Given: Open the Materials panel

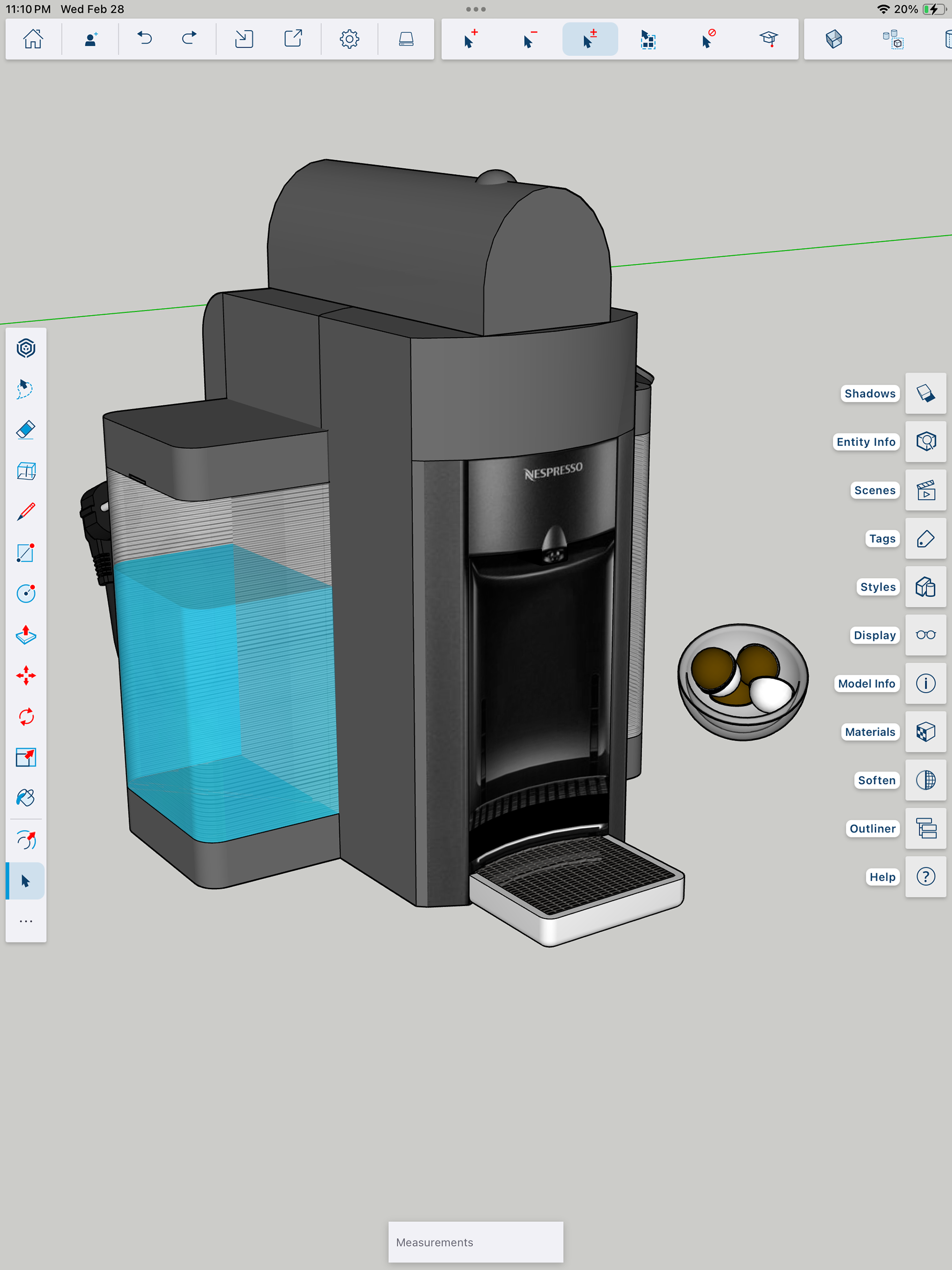Looking at the screenshot, I should coord(925,732).
